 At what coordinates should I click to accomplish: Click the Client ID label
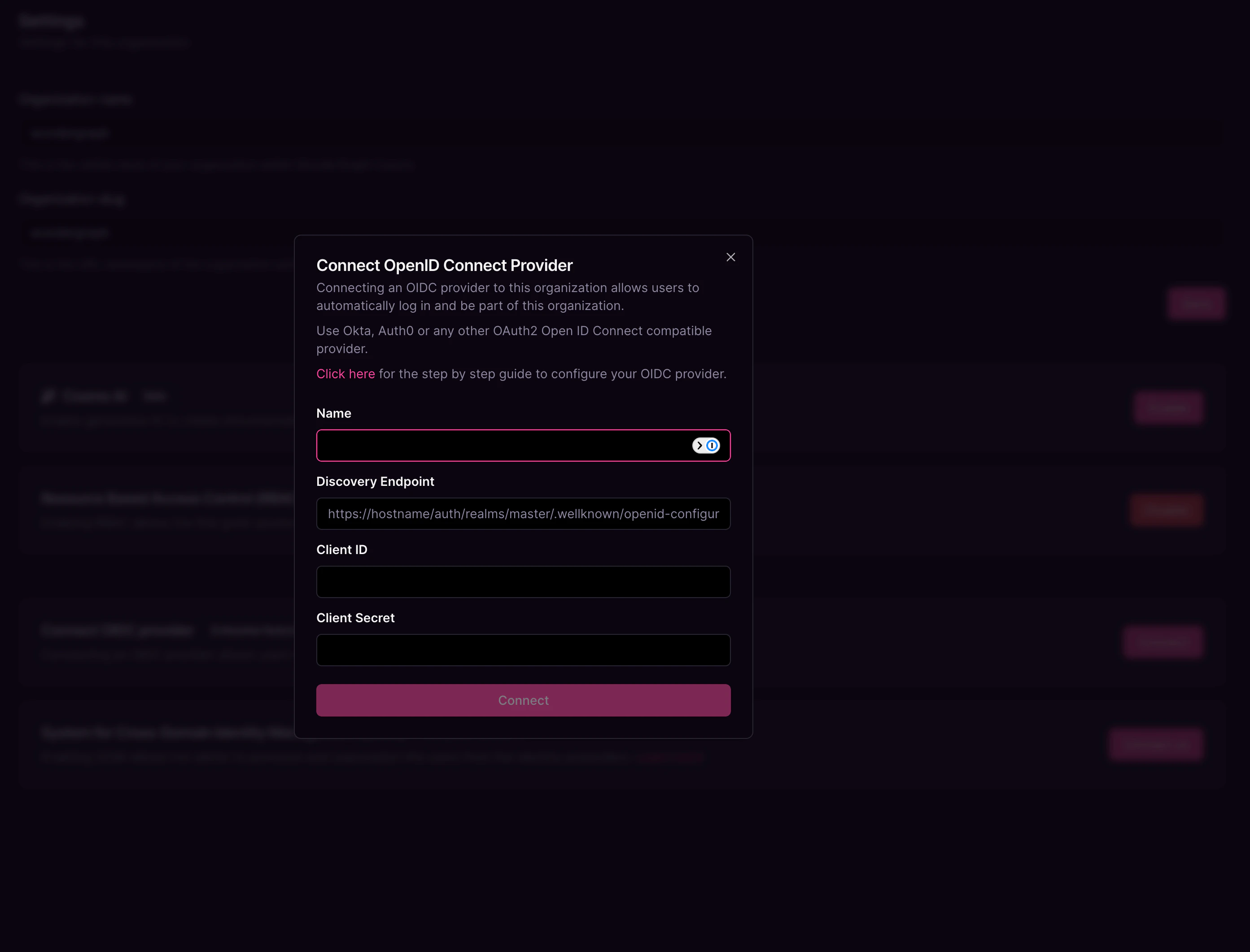(342, 549)
